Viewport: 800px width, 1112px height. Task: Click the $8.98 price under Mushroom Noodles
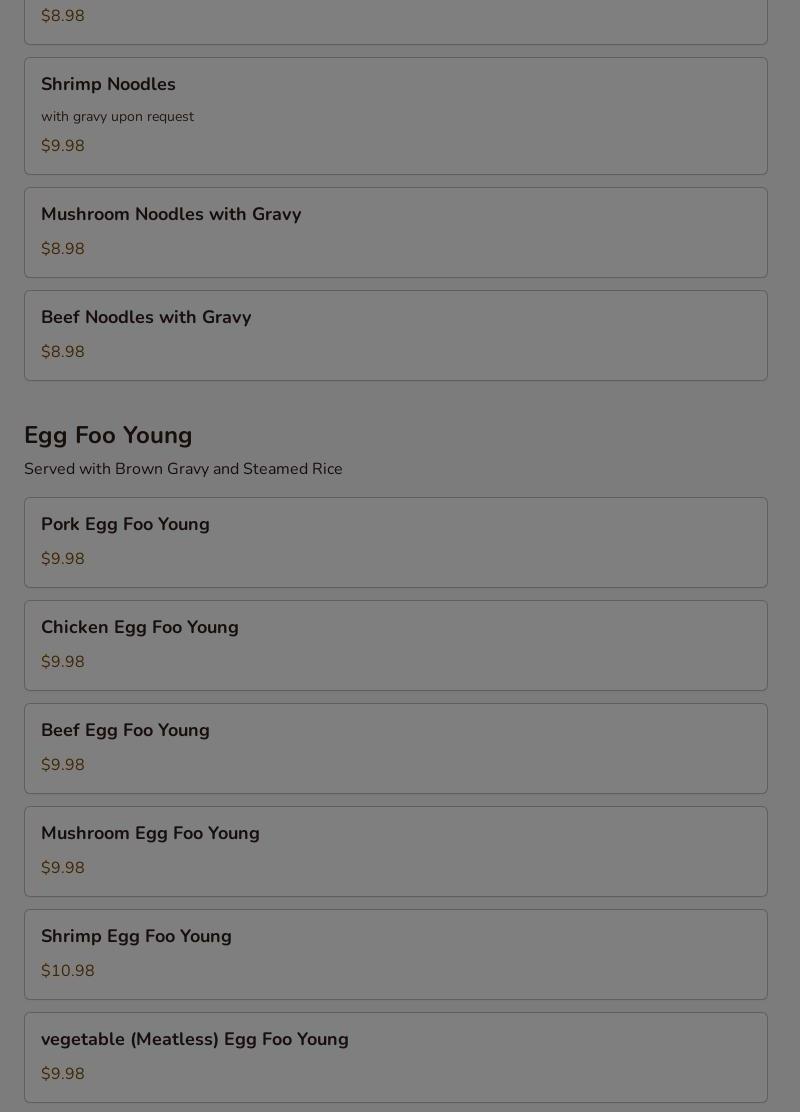(63, 249)
